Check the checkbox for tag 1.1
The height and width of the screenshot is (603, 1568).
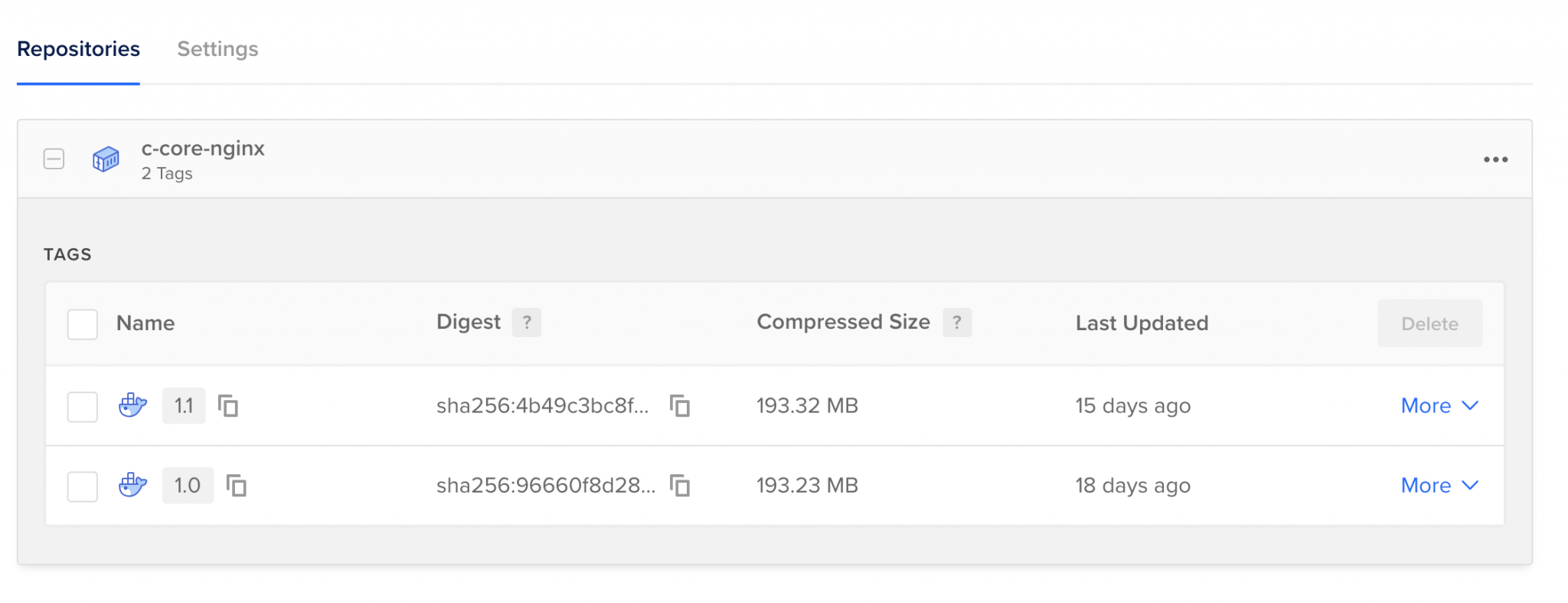[x=82, y=405]
